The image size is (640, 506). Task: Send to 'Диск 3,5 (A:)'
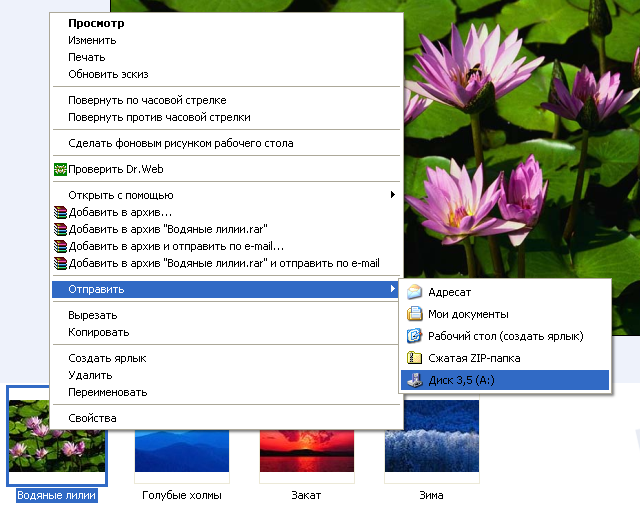(x=505, y=380)
